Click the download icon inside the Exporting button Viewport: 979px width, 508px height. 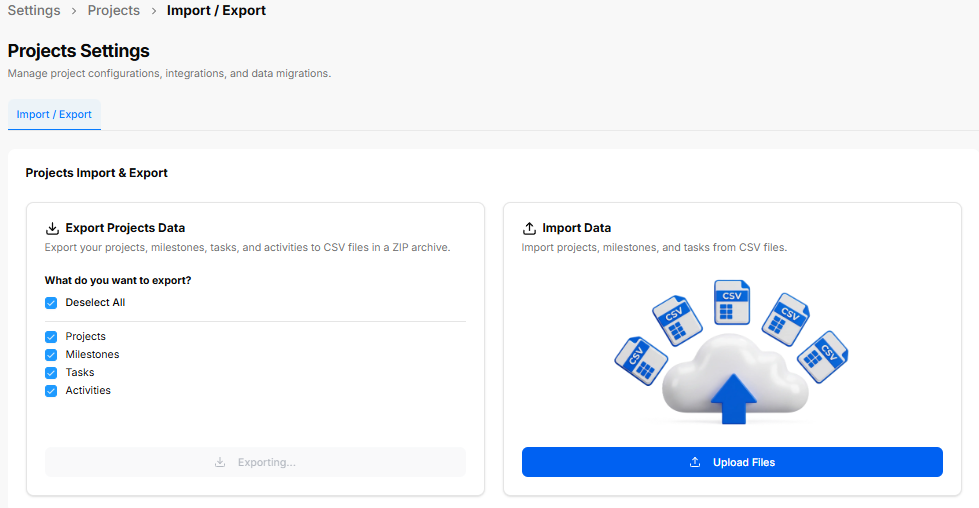[220, 462]
